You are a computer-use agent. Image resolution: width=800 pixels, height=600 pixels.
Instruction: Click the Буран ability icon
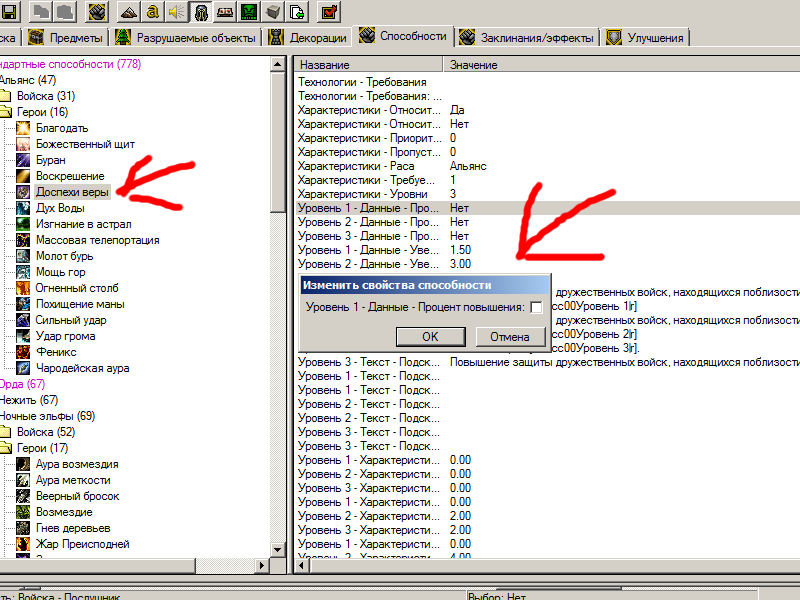point(23,160)
